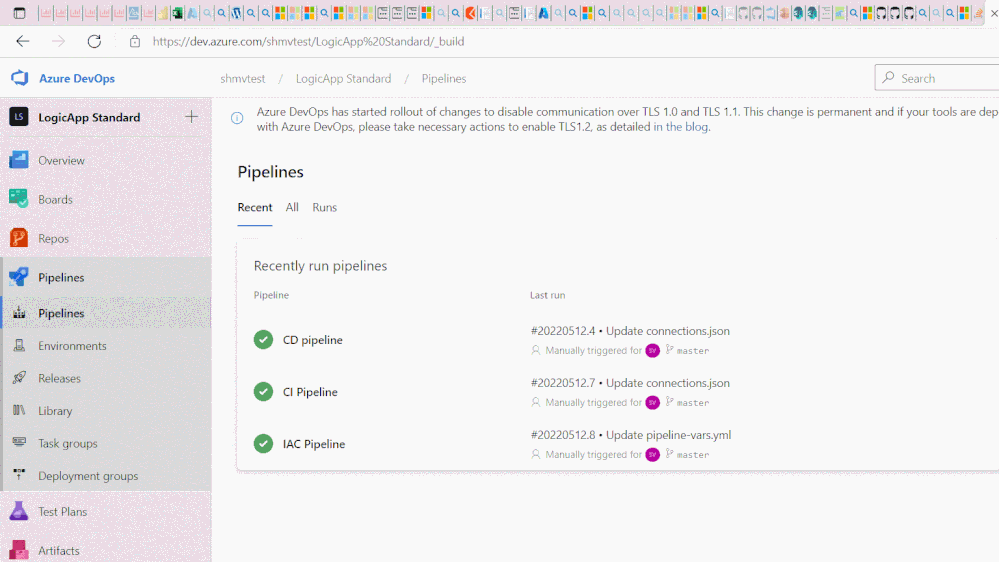Open the Boards section icon
The height and width of the screenshot is (562, 999).
pyautogui.click(x=19, y=199)
